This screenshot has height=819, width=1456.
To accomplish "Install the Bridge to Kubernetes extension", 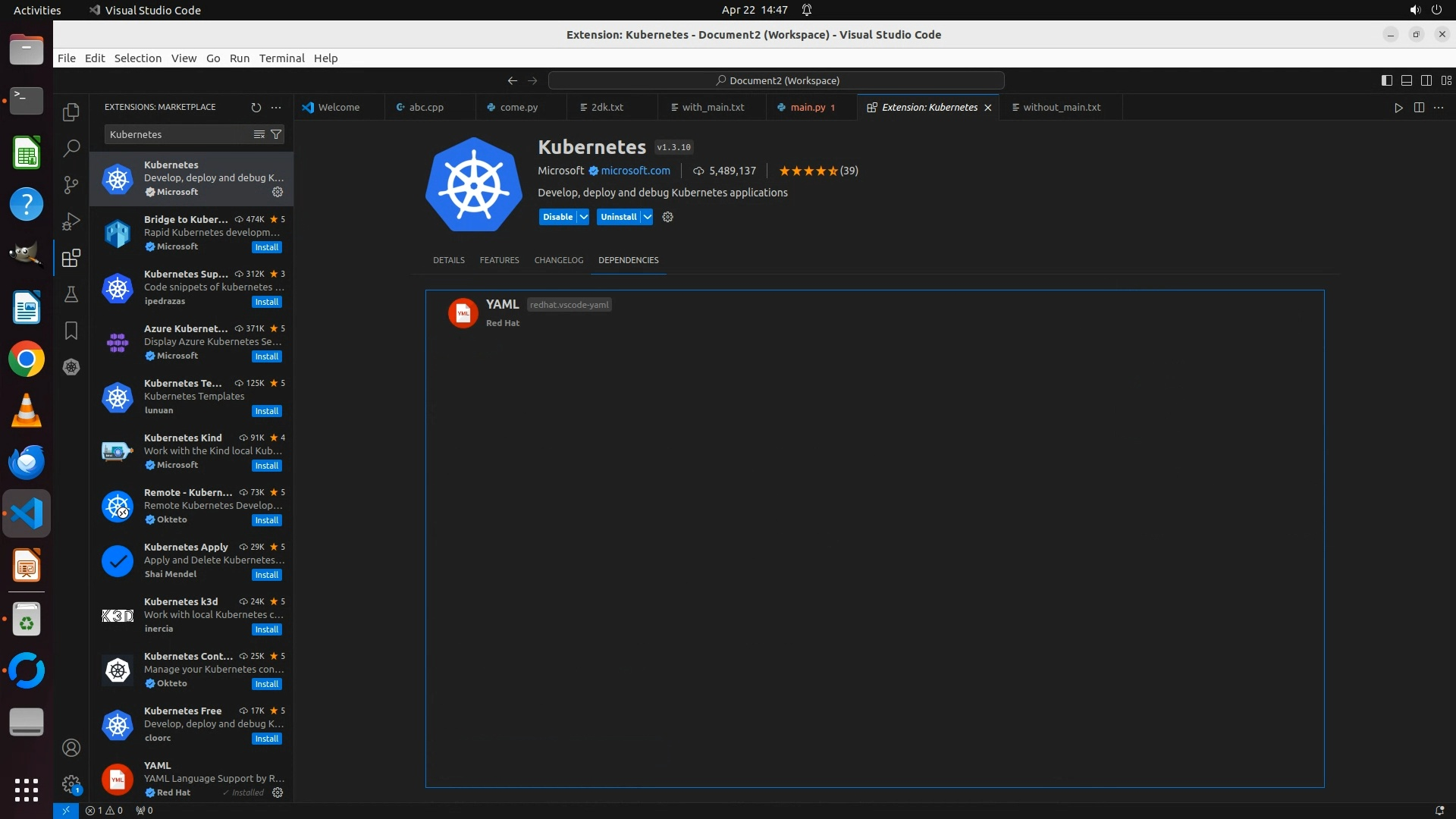I will pos(266,247).
